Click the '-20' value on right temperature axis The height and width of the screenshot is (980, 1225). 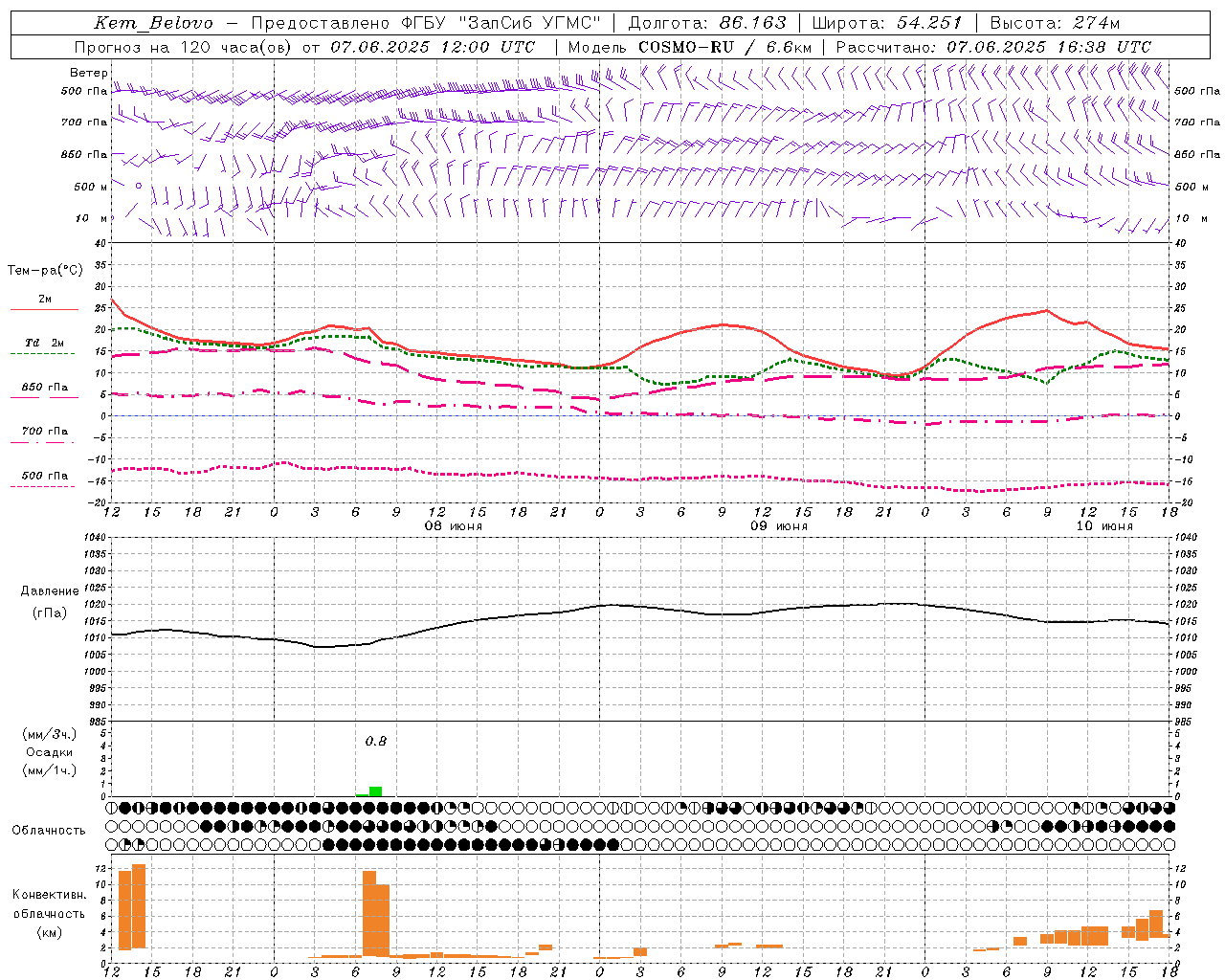1184,502
